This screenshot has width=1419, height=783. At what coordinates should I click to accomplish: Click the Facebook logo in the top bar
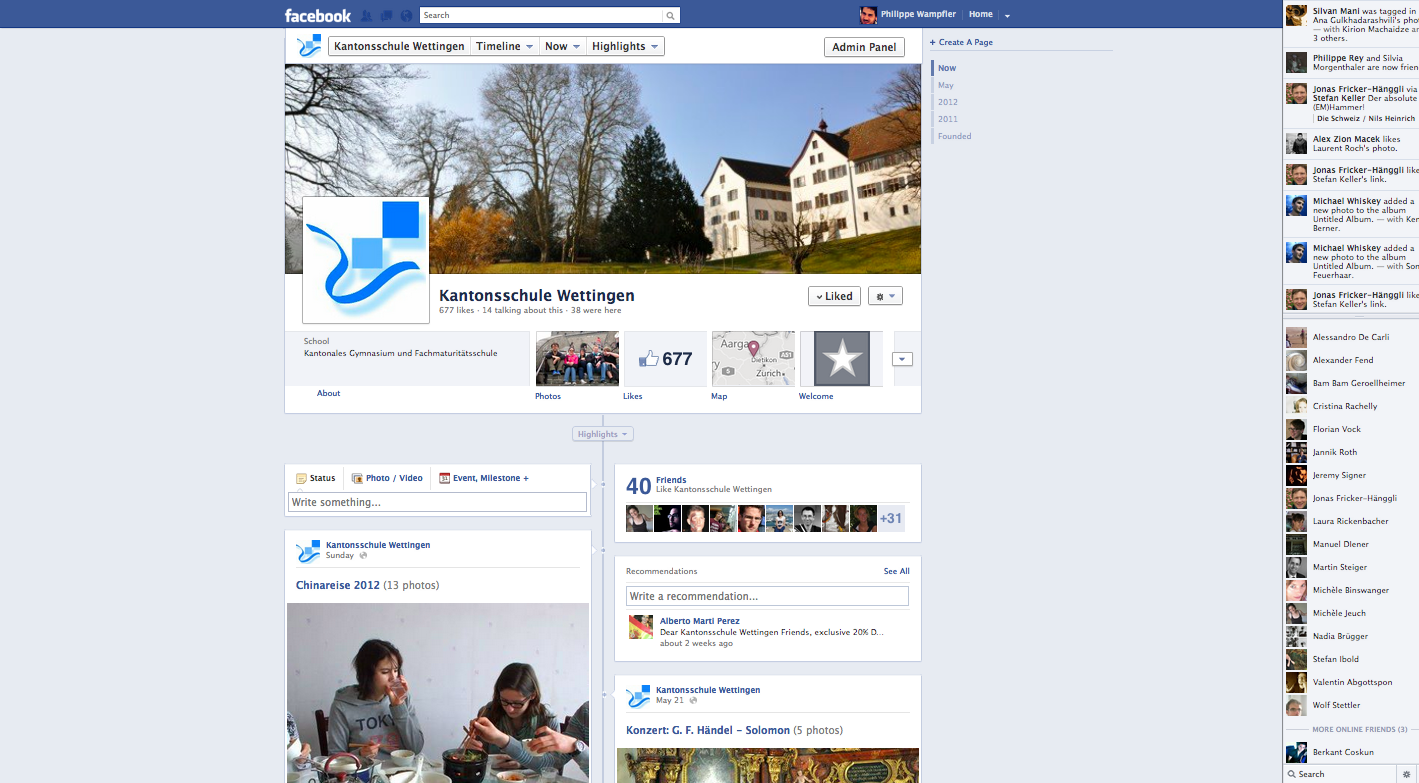318,15
